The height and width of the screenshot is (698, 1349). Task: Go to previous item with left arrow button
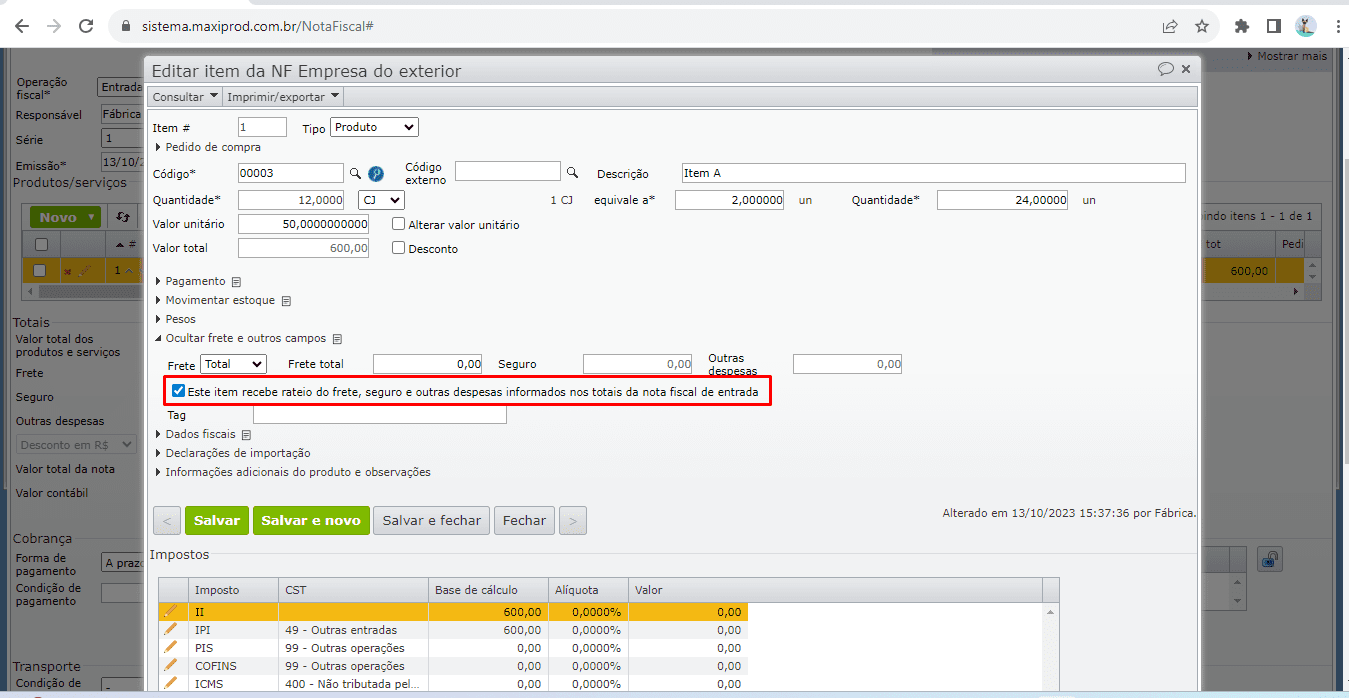(167, 521)
